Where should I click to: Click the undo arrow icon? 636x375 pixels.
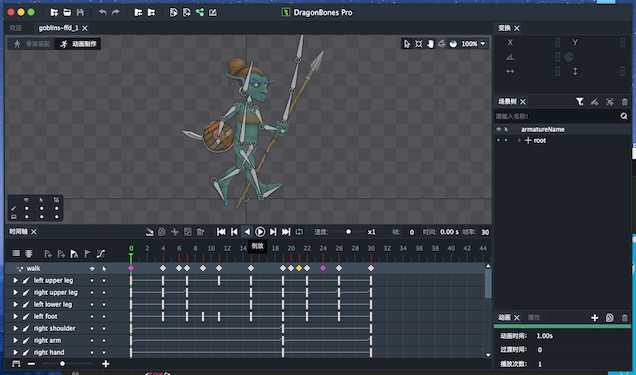coord(103,13)
